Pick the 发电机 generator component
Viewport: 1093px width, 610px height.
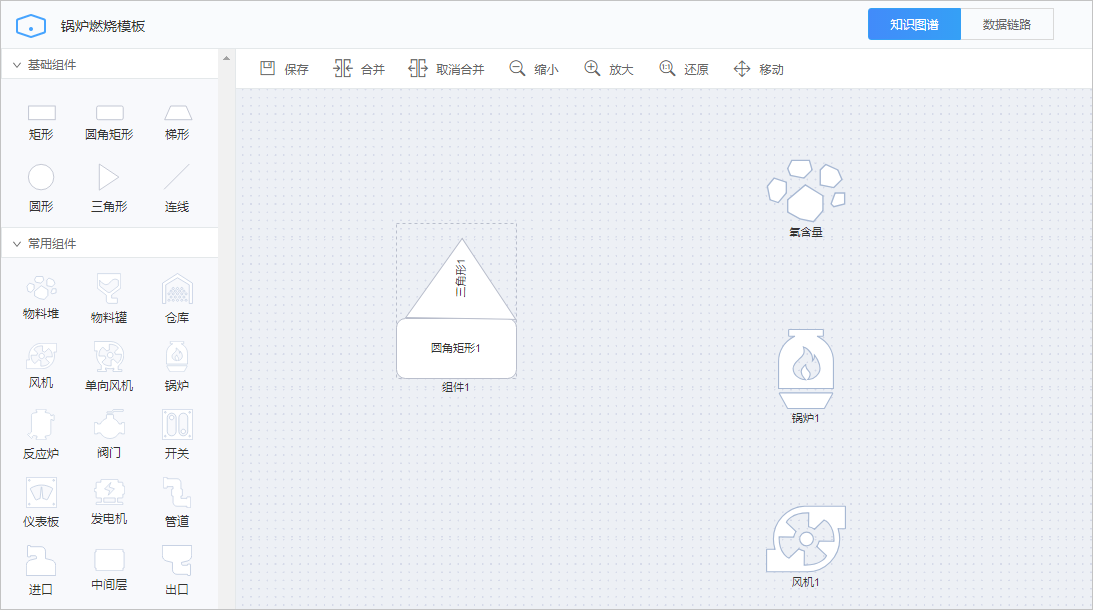(x=109, y=502)
